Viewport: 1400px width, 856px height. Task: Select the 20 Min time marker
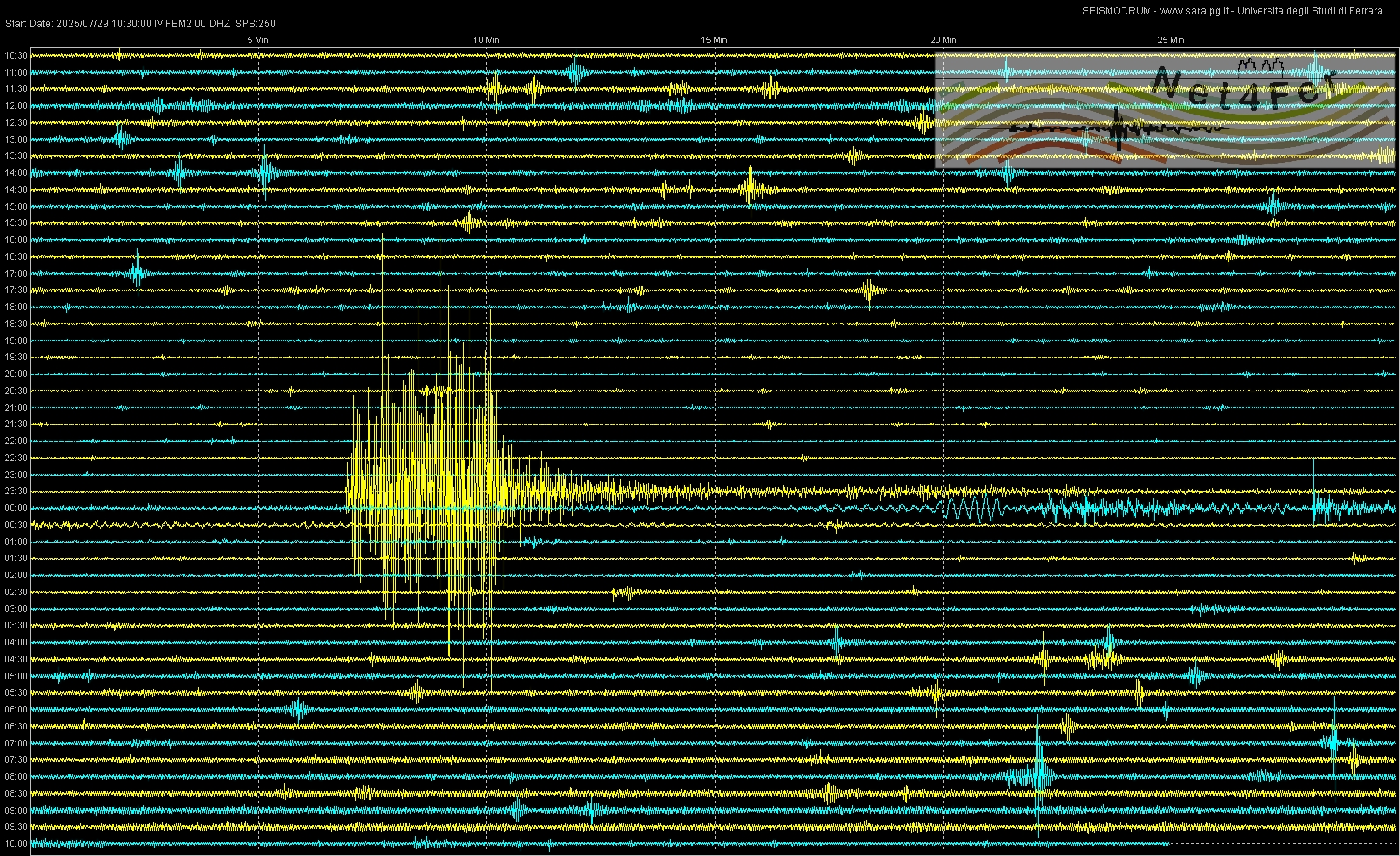coord(942,40)
